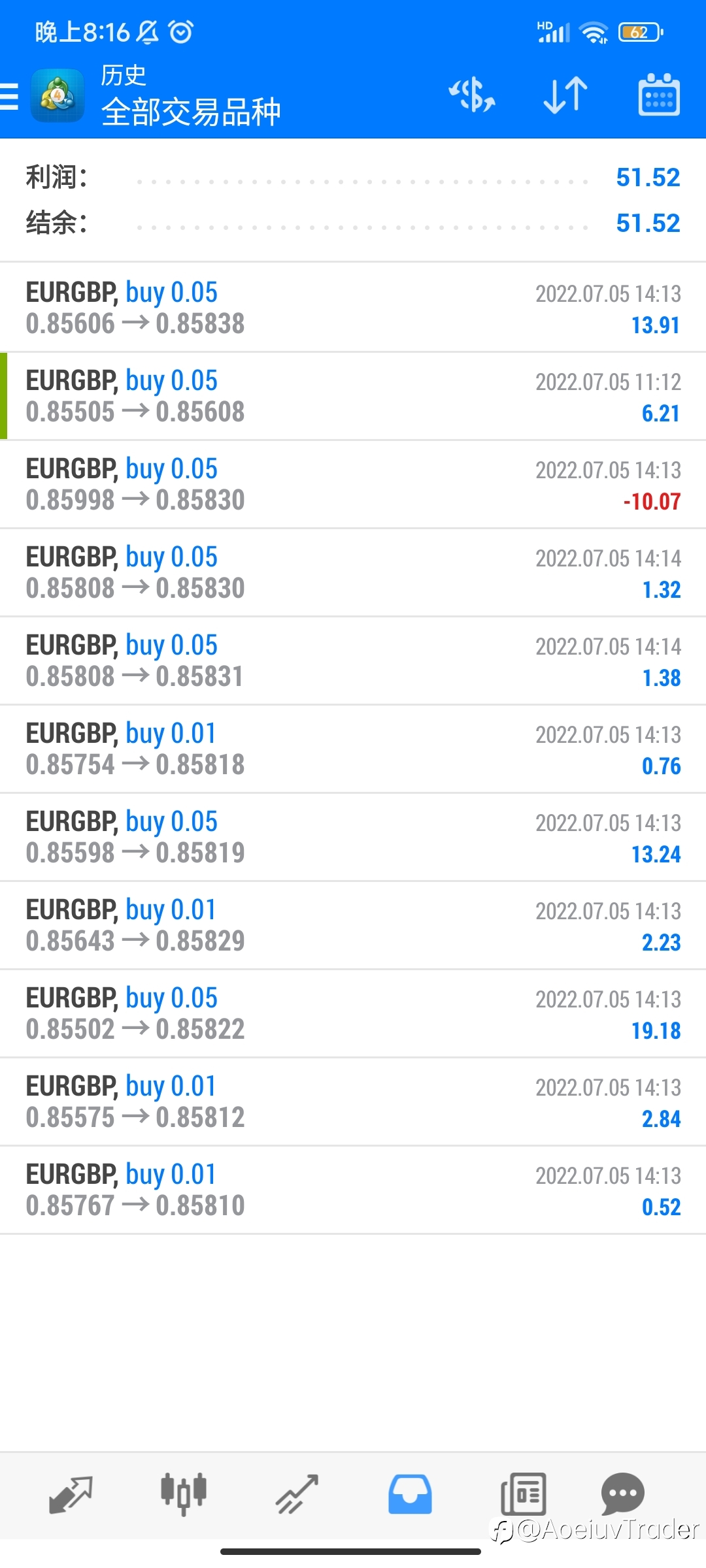Open the Trade tab with trend arrow
The image size is (706, 1568).
click(x=297, y=1495)
